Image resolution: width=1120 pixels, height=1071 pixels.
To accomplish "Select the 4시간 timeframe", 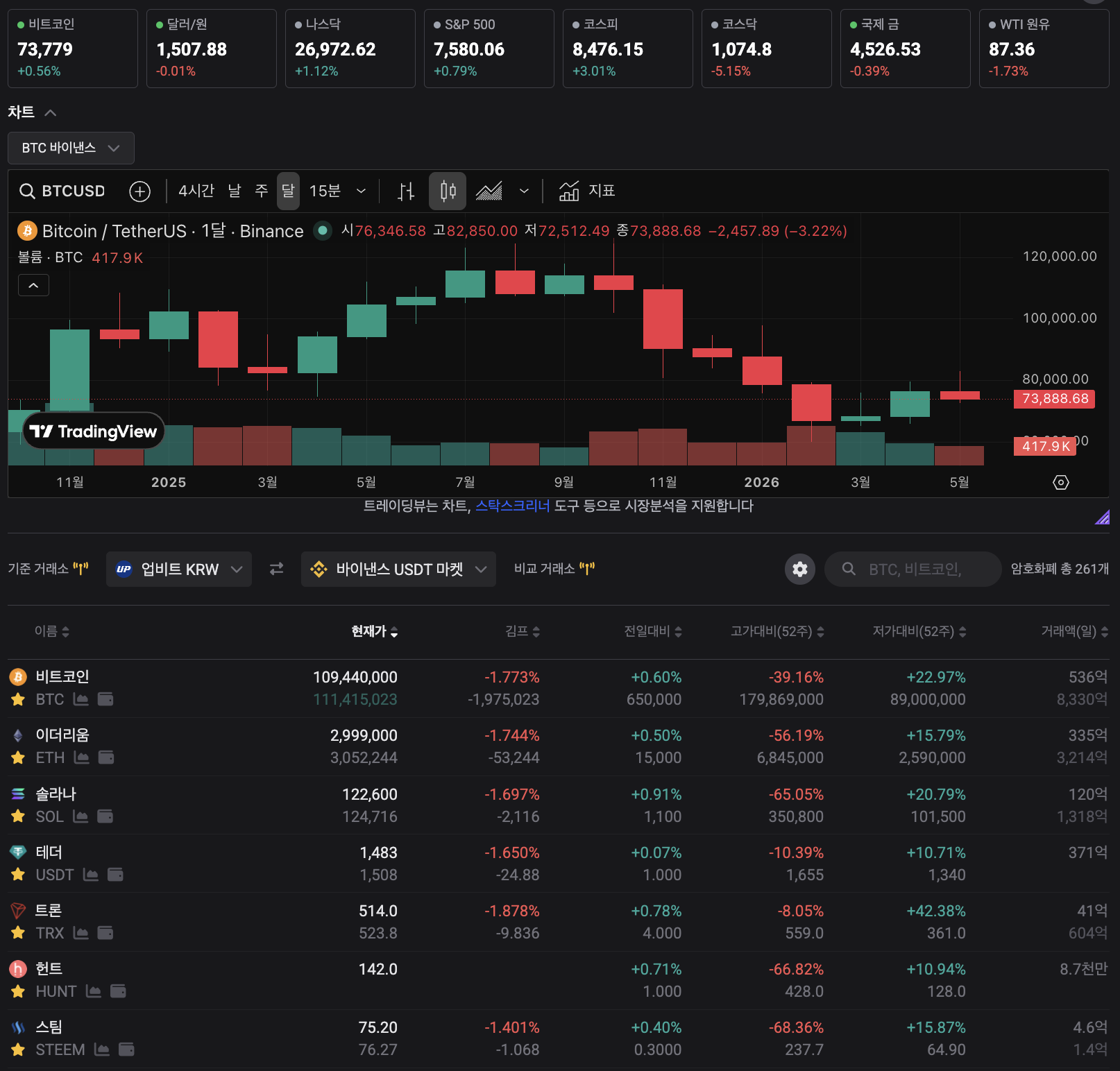I will (196, 191).
